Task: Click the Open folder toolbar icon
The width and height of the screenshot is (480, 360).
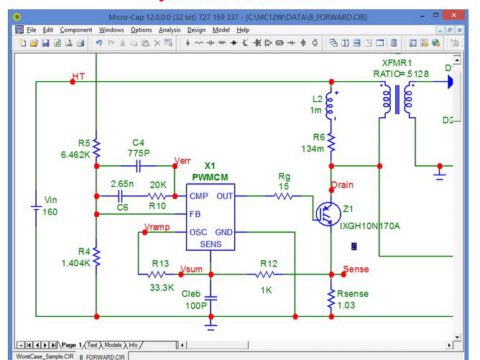Action: (34, 43)
